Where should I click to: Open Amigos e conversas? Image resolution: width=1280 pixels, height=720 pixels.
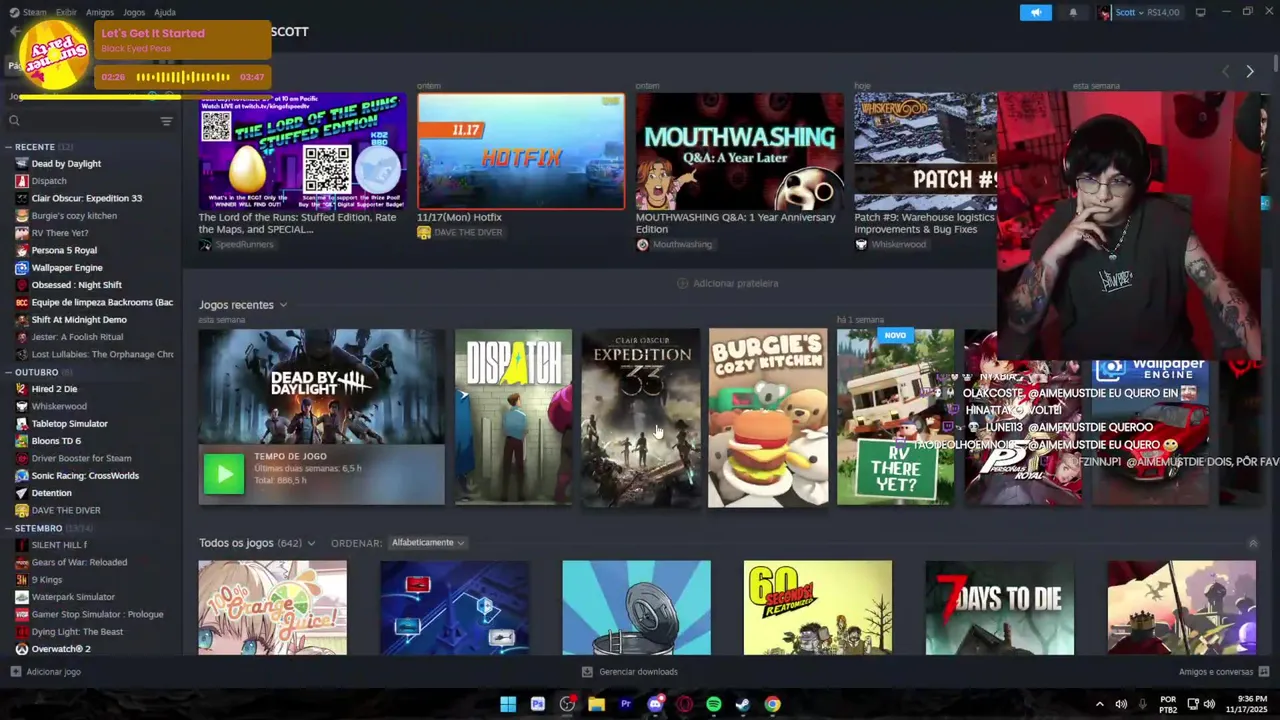point(1224,672)
